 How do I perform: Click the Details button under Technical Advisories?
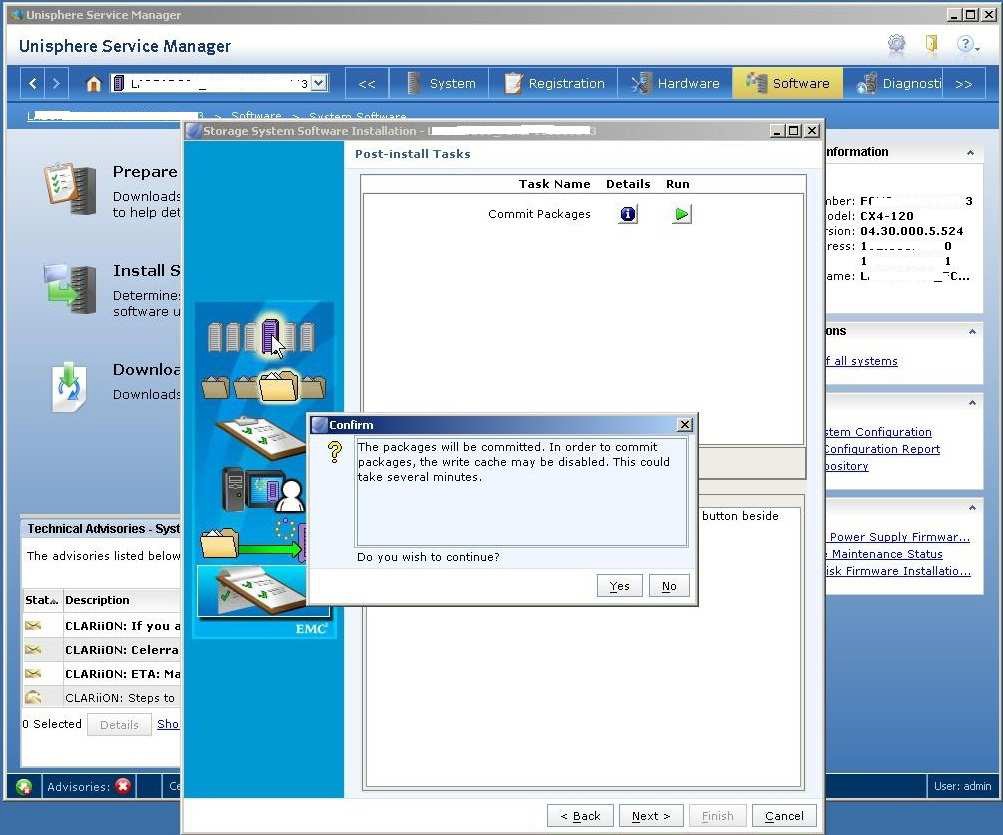(119, 724)
